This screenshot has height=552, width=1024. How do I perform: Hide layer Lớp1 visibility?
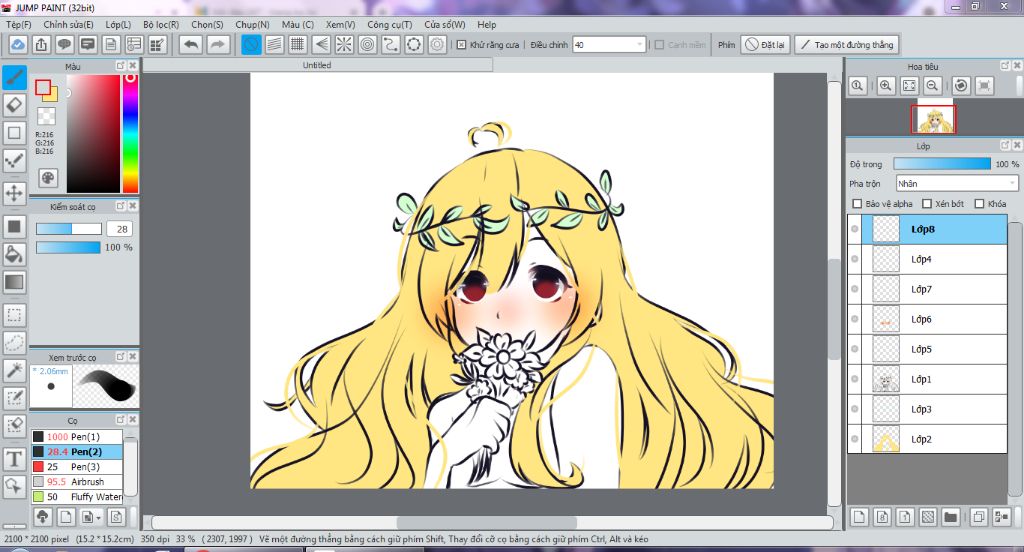point(854,380)
